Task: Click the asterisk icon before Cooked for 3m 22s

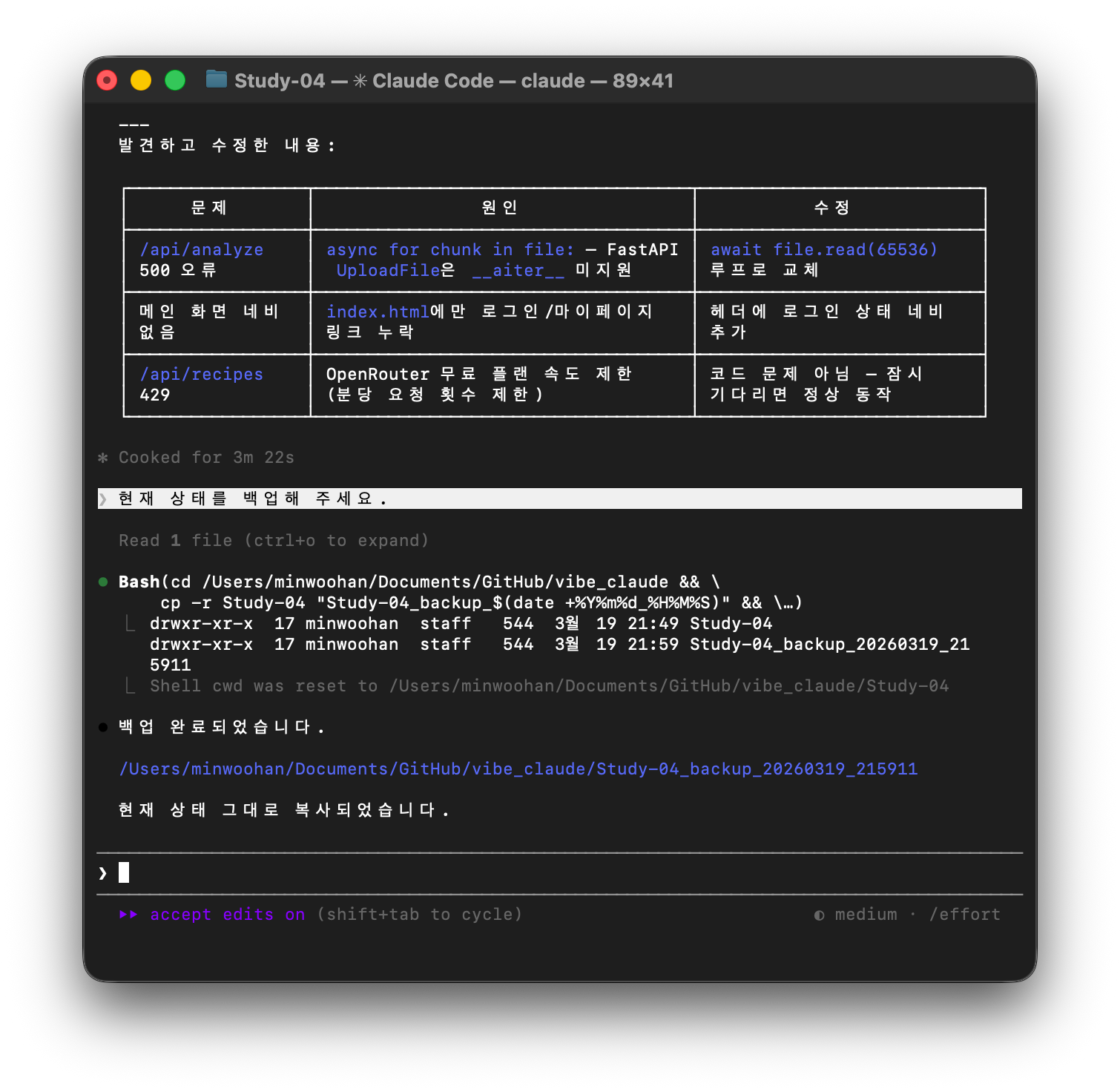Action: coord(103,458)
